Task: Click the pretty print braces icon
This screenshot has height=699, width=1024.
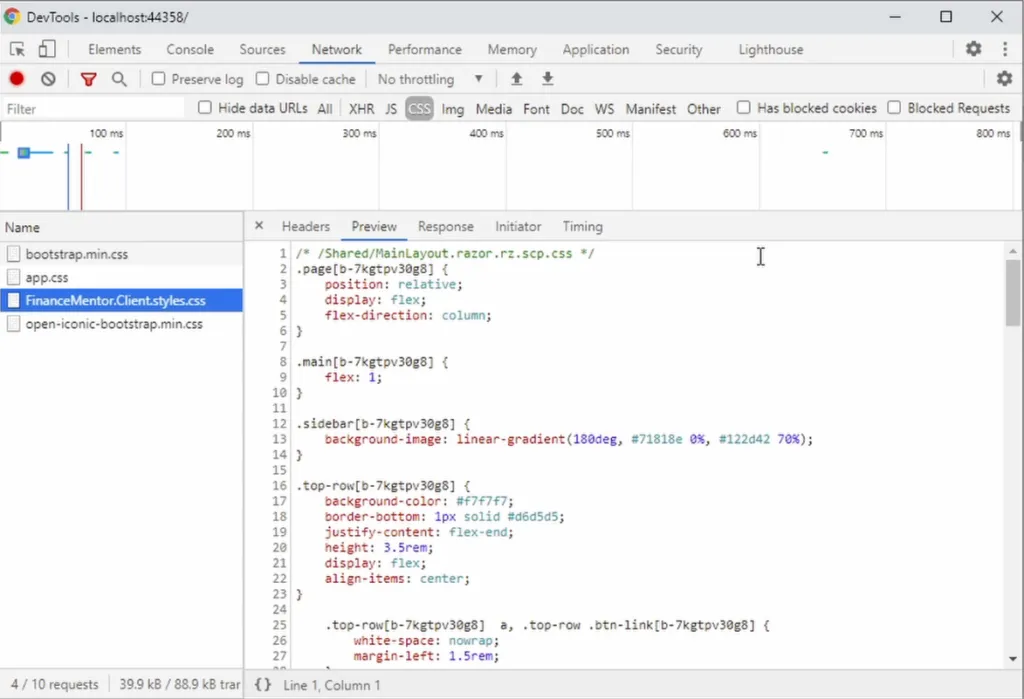Action: pyautogui.click(x=263, y=685)
